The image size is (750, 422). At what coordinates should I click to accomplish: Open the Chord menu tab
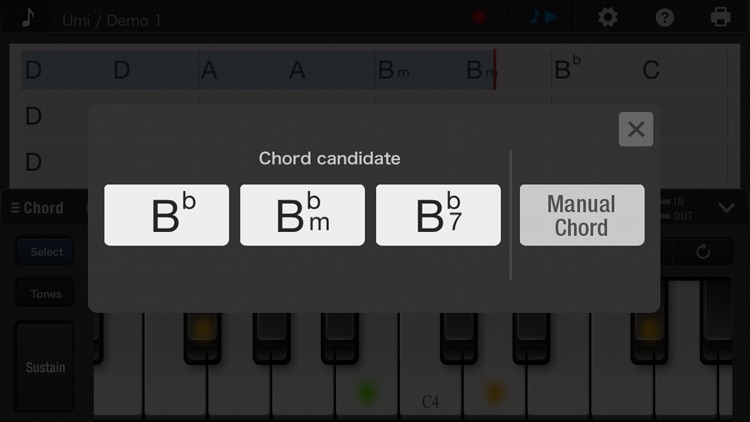tap(37, 208)
